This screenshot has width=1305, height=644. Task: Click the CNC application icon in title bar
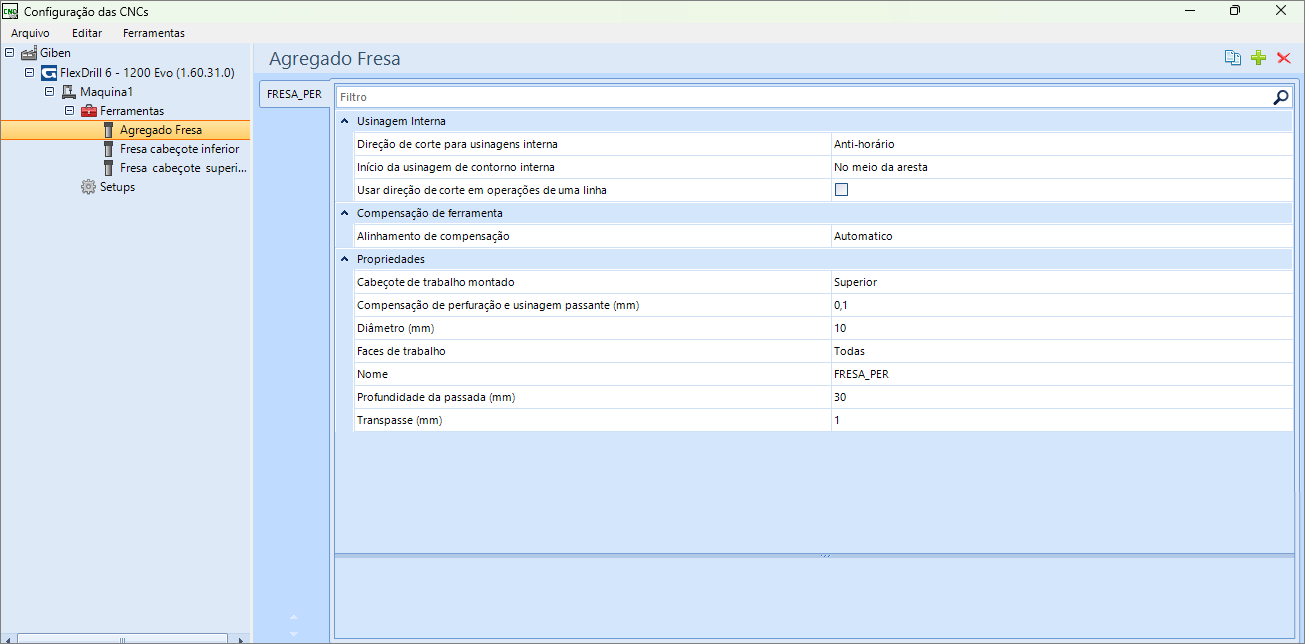tap(11, 11)
